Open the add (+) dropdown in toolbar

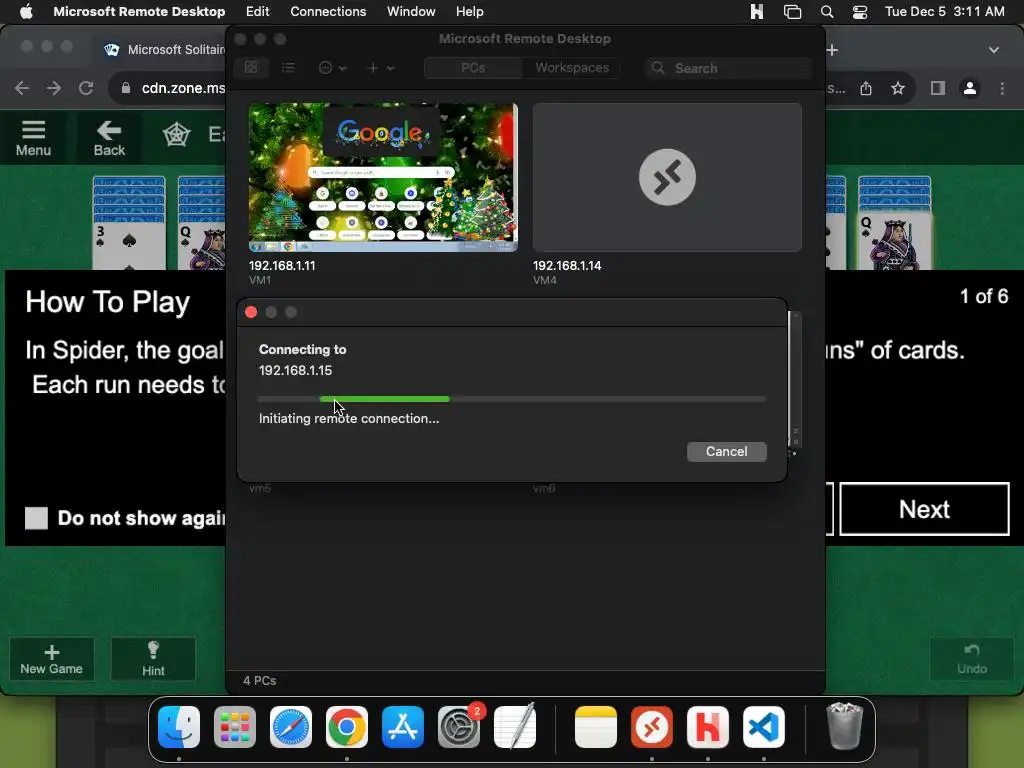tap(380, 67)
